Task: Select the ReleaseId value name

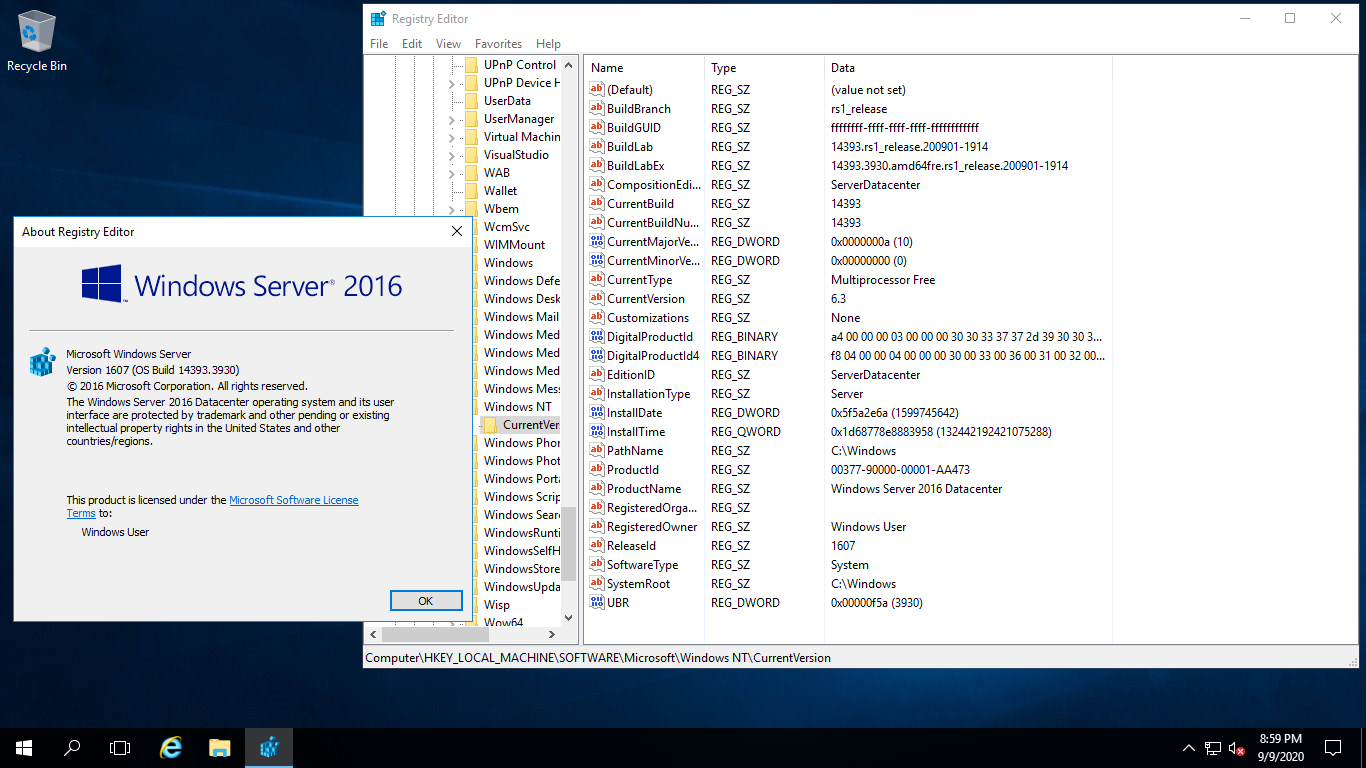Action: [631, 546]
